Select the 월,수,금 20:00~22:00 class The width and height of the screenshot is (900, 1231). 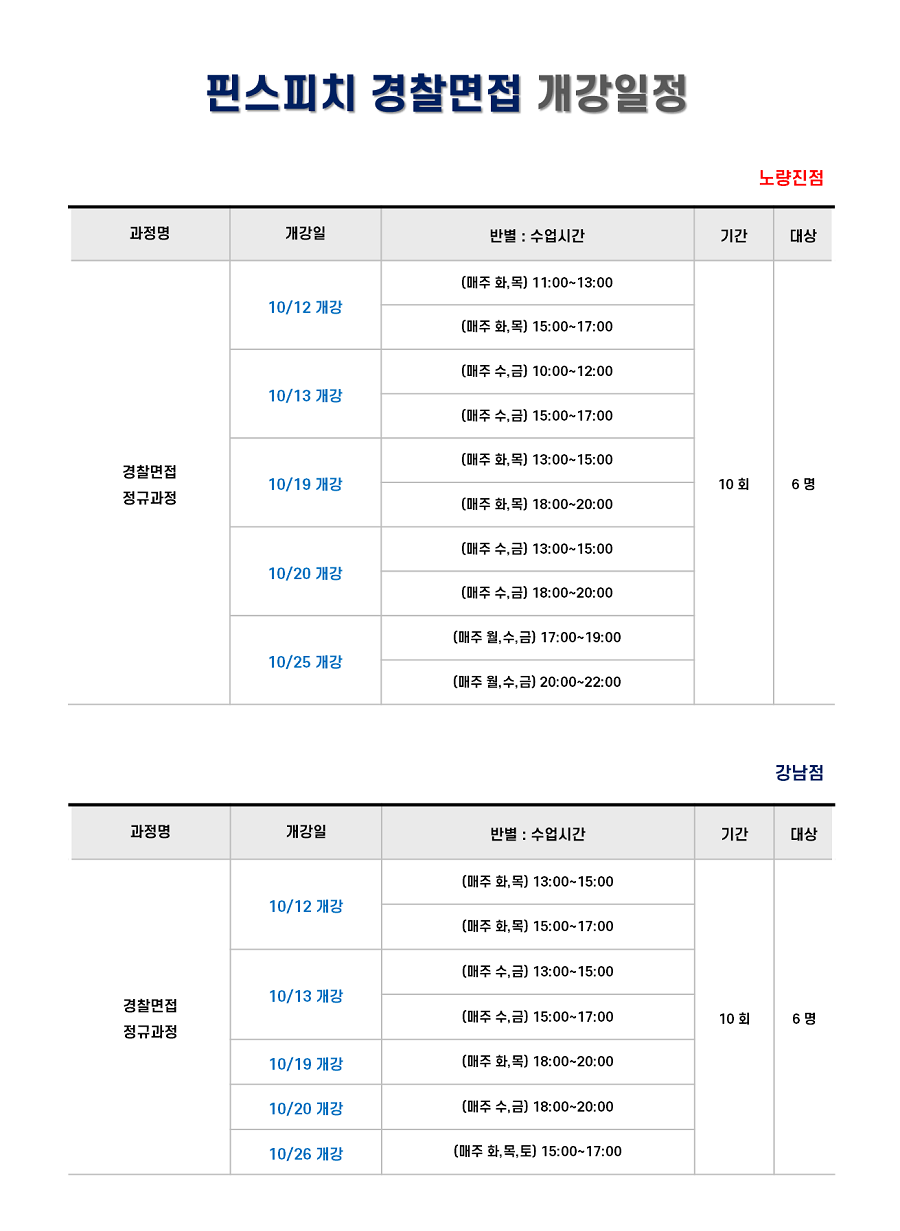coord(537,682)
